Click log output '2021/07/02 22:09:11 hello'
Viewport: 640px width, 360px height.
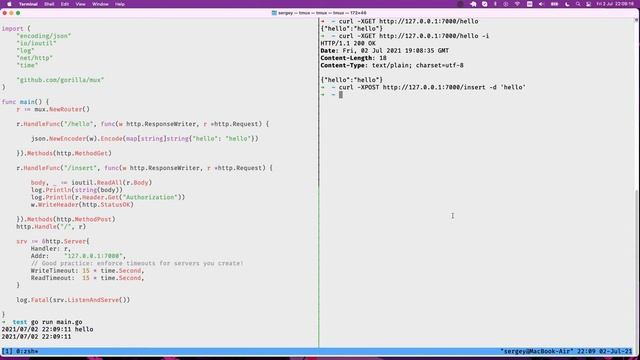(x=47, y=329)
